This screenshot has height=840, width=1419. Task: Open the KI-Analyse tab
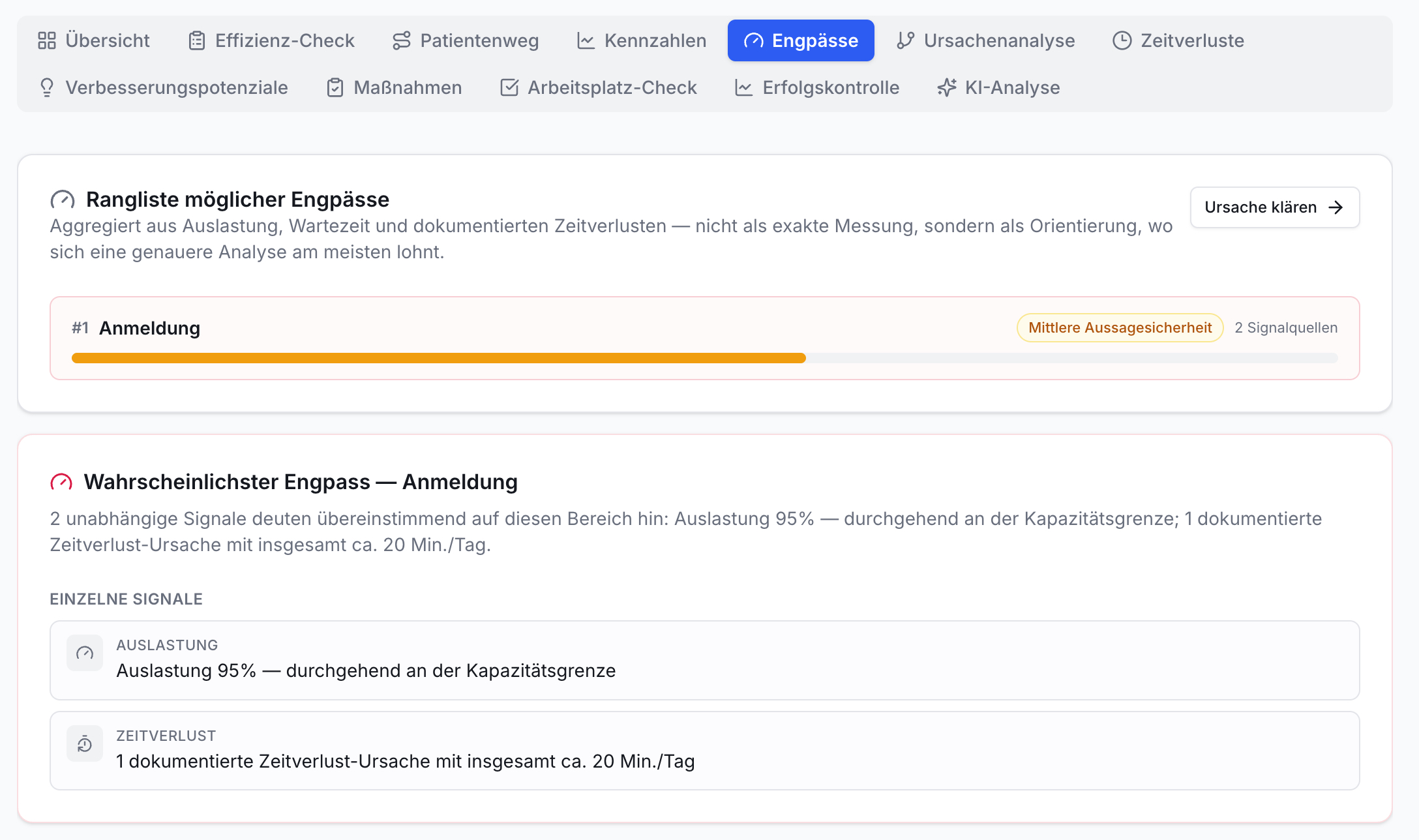pyautogui.click(x=998, y=87)
